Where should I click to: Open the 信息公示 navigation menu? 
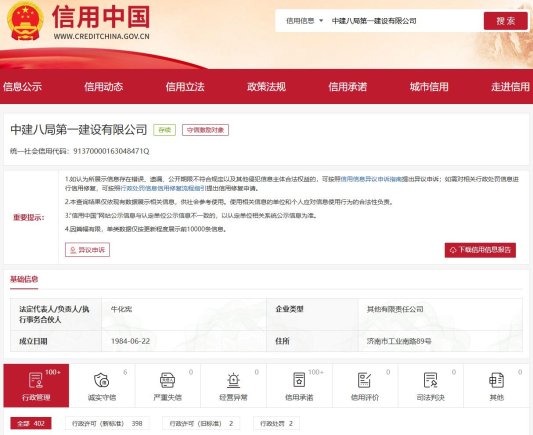(x=22, y=87)
